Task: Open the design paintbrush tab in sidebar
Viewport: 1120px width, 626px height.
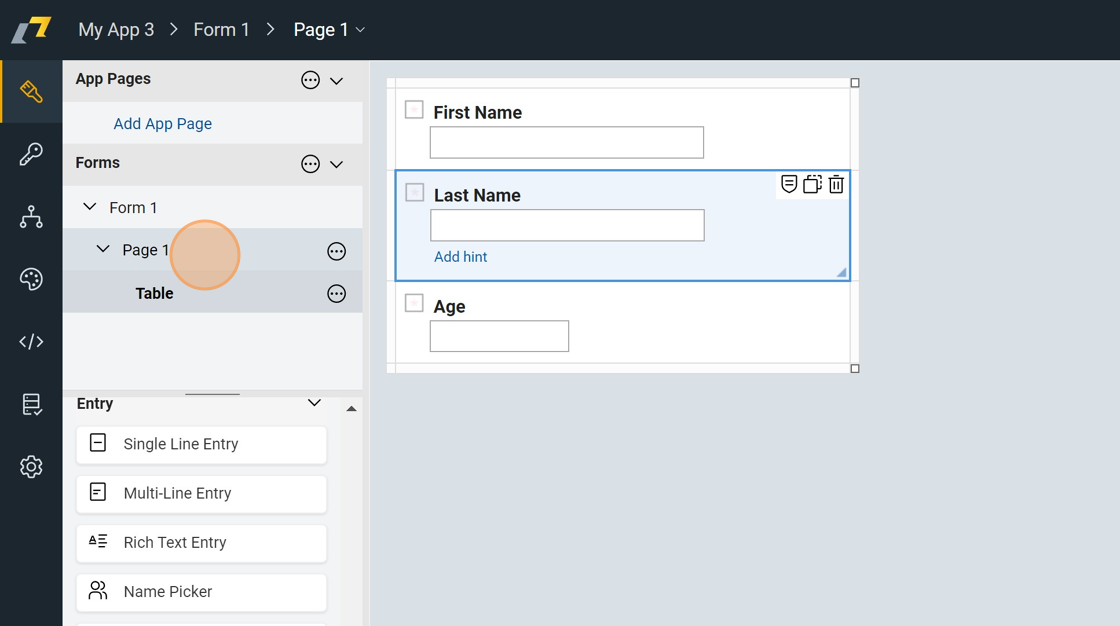Action: 31,92
